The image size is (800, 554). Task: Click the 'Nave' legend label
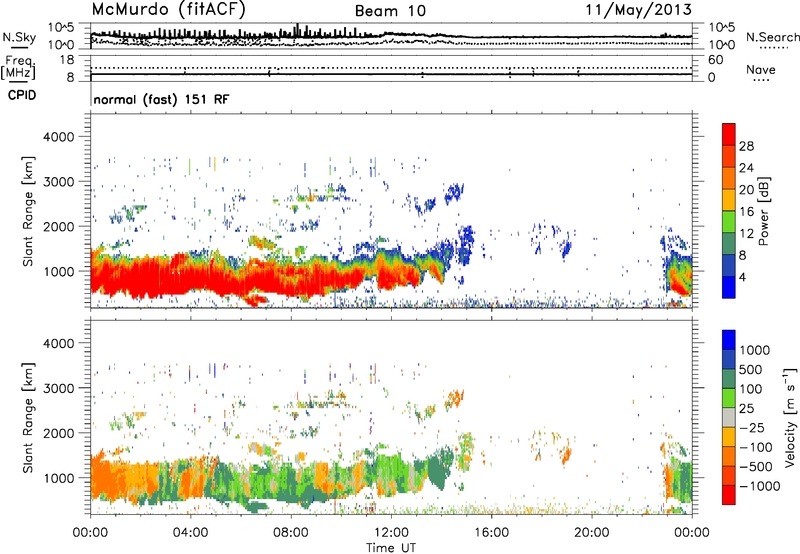pos(761,70)
